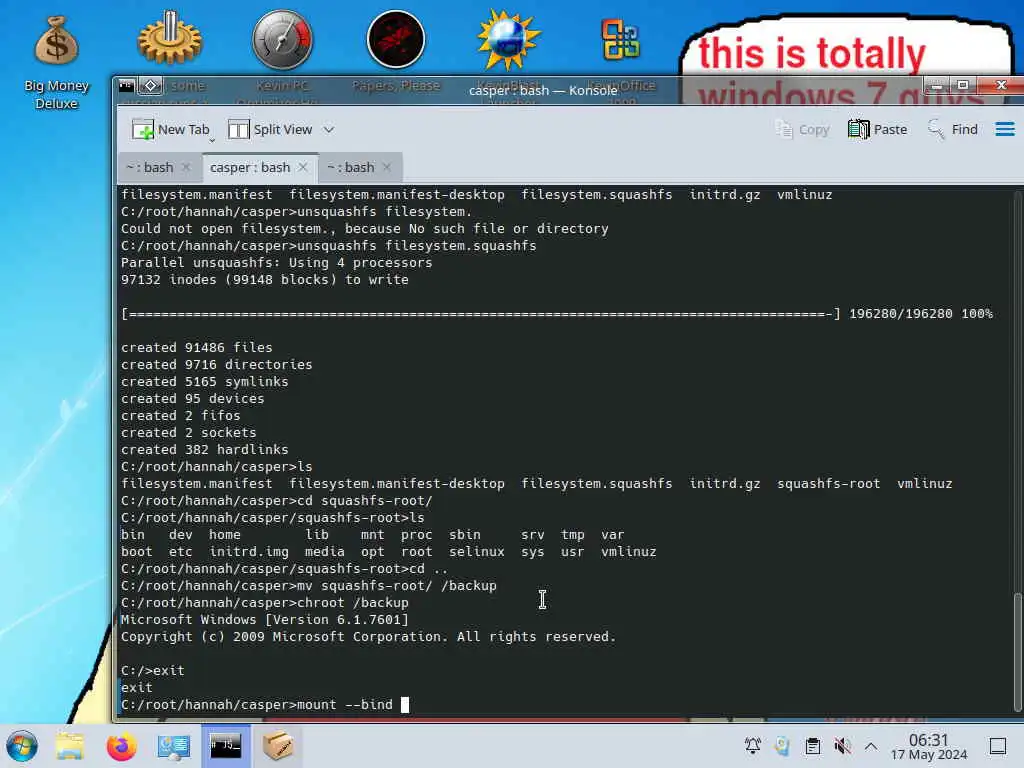Open Big Money Deluxe desktop icon
1024x768 pixels.
[x=56, y=62]
